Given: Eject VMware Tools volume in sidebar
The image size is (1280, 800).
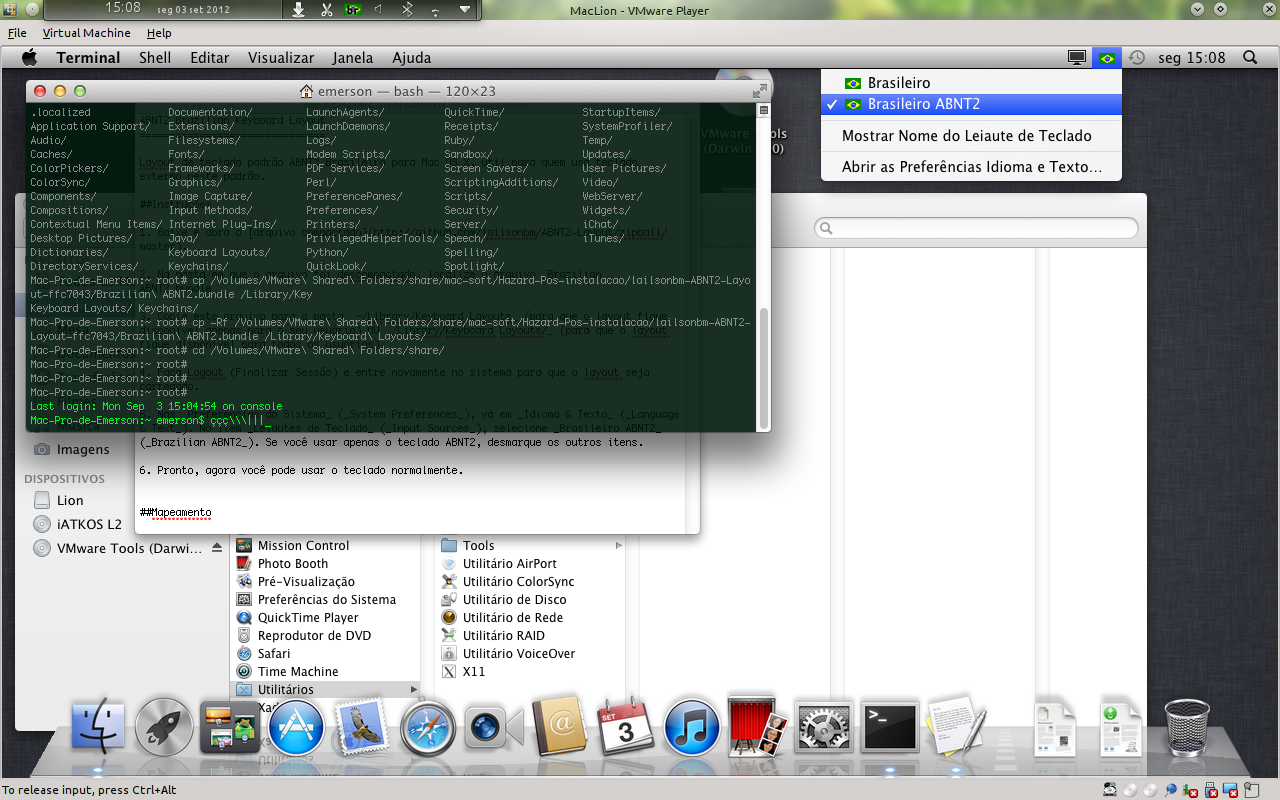Looking at the screenshot, I should [217, 548].
